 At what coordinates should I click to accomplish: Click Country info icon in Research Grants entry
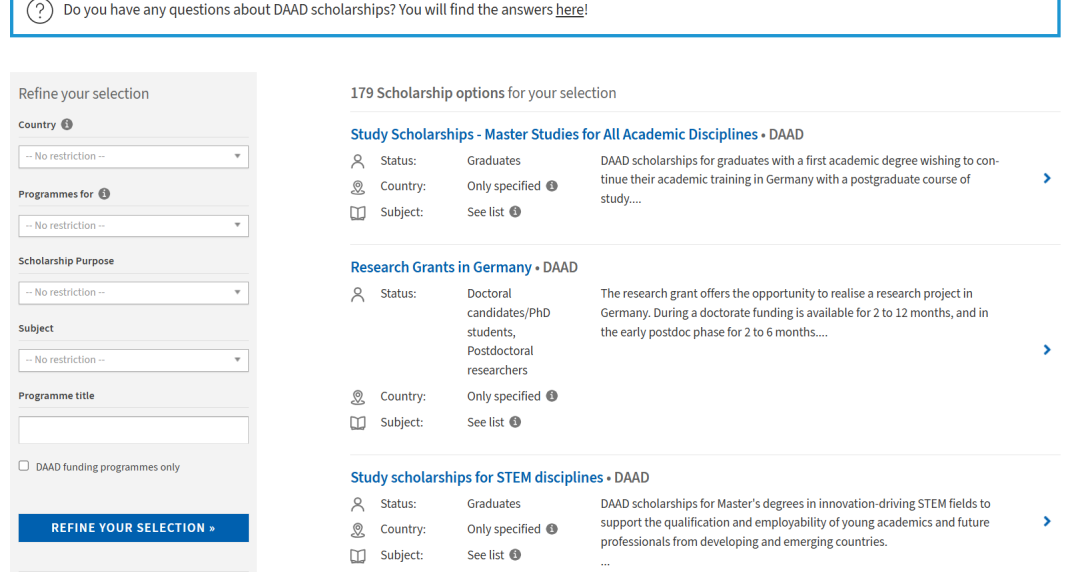pyautogui.click(x=552, y=396)
